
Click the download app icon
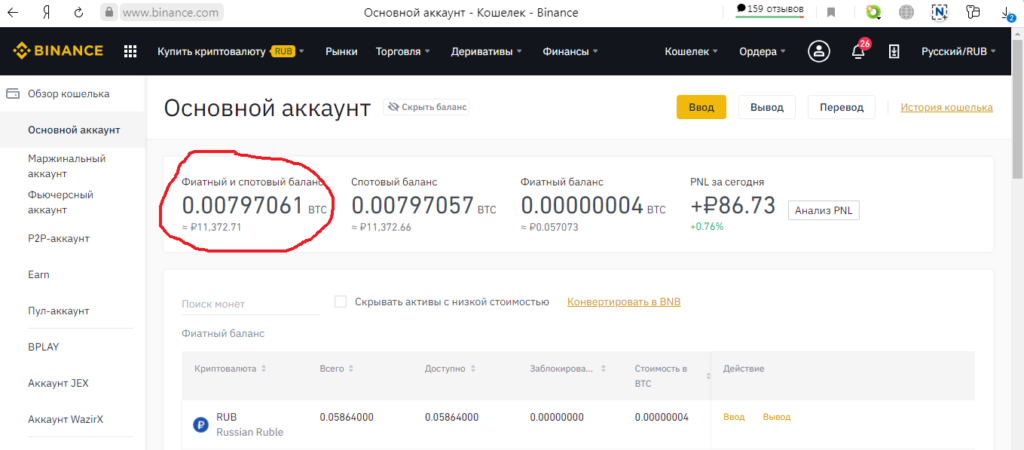pos(894,51)
